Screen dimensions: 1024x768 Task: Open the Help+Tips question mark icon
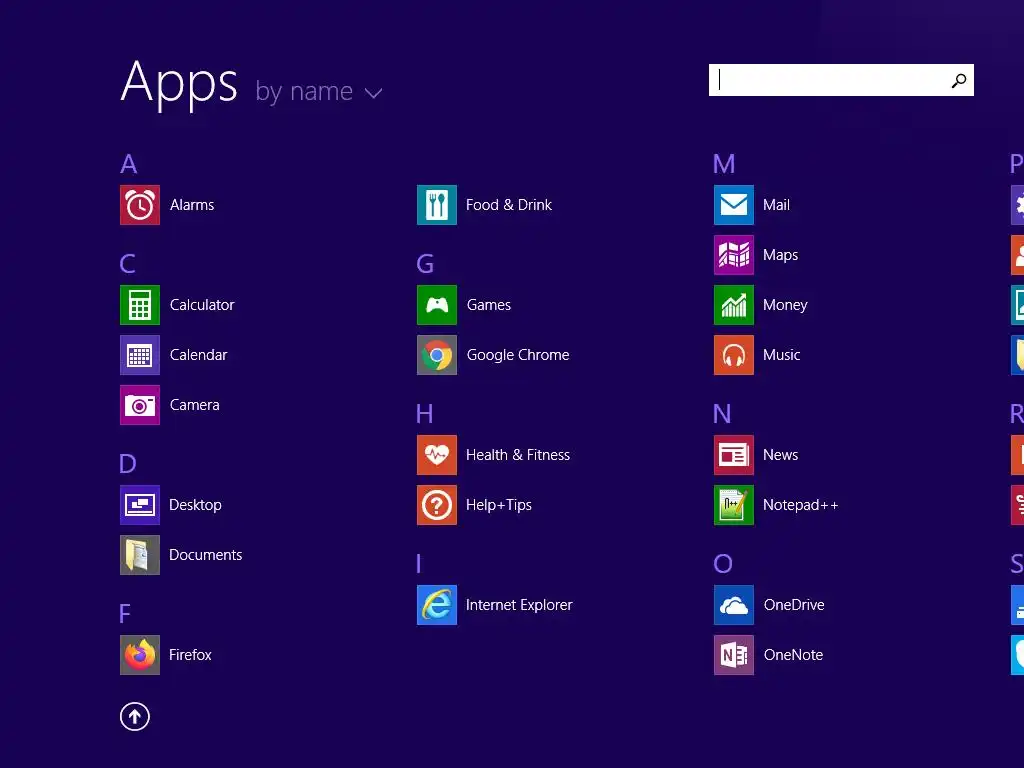click(x=437, y=505)
